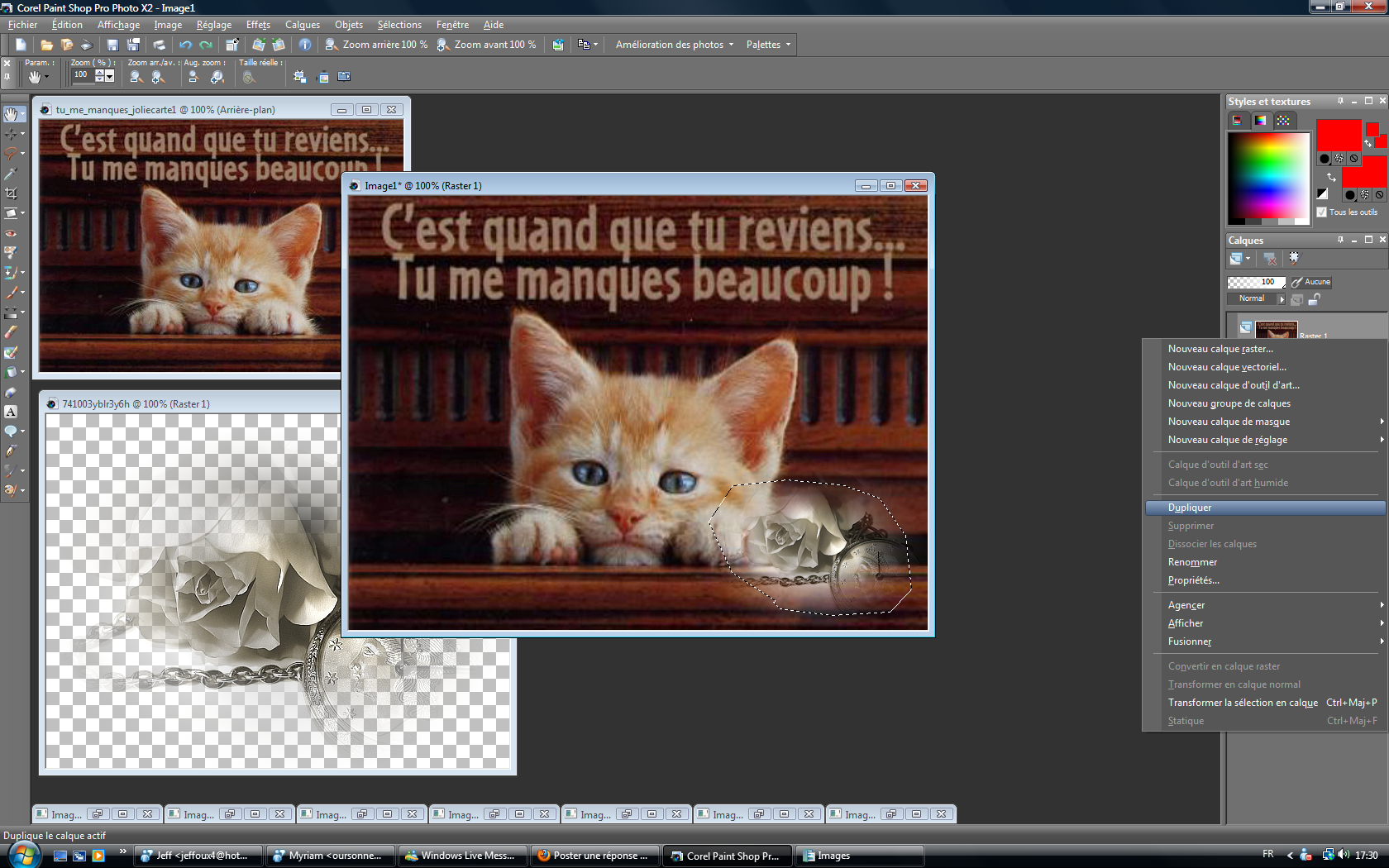Click the delete layer icon in Calques
Screen dimensions: 1389x868
tap(1270, 259)
